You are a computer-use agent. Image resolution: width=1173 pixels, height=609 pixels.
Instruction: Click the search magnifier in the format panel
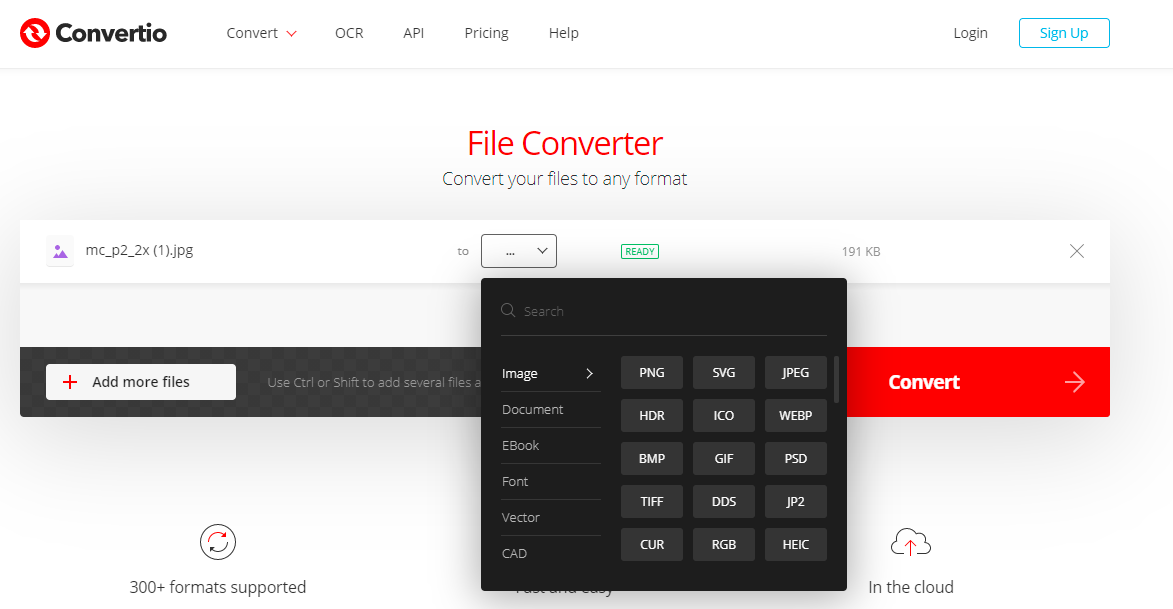[x=508, y=311]
